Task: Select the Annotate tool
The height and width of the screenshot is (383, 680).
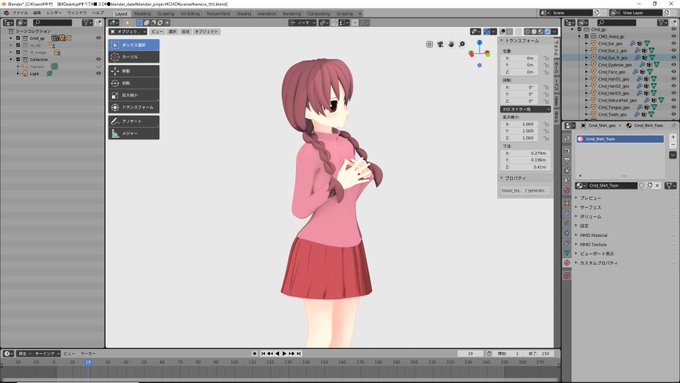Action: 134,121
